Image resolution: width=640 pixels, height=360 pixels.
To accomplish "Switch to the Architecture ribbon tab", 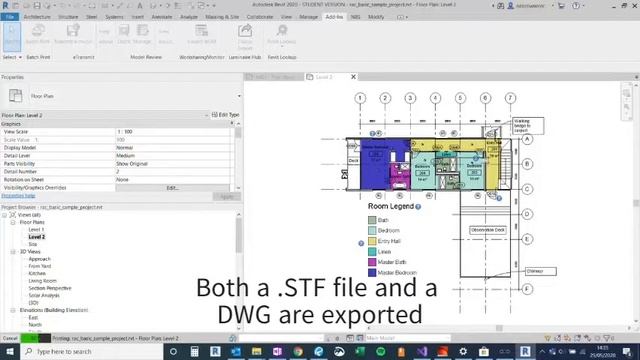I will (37, 17).
